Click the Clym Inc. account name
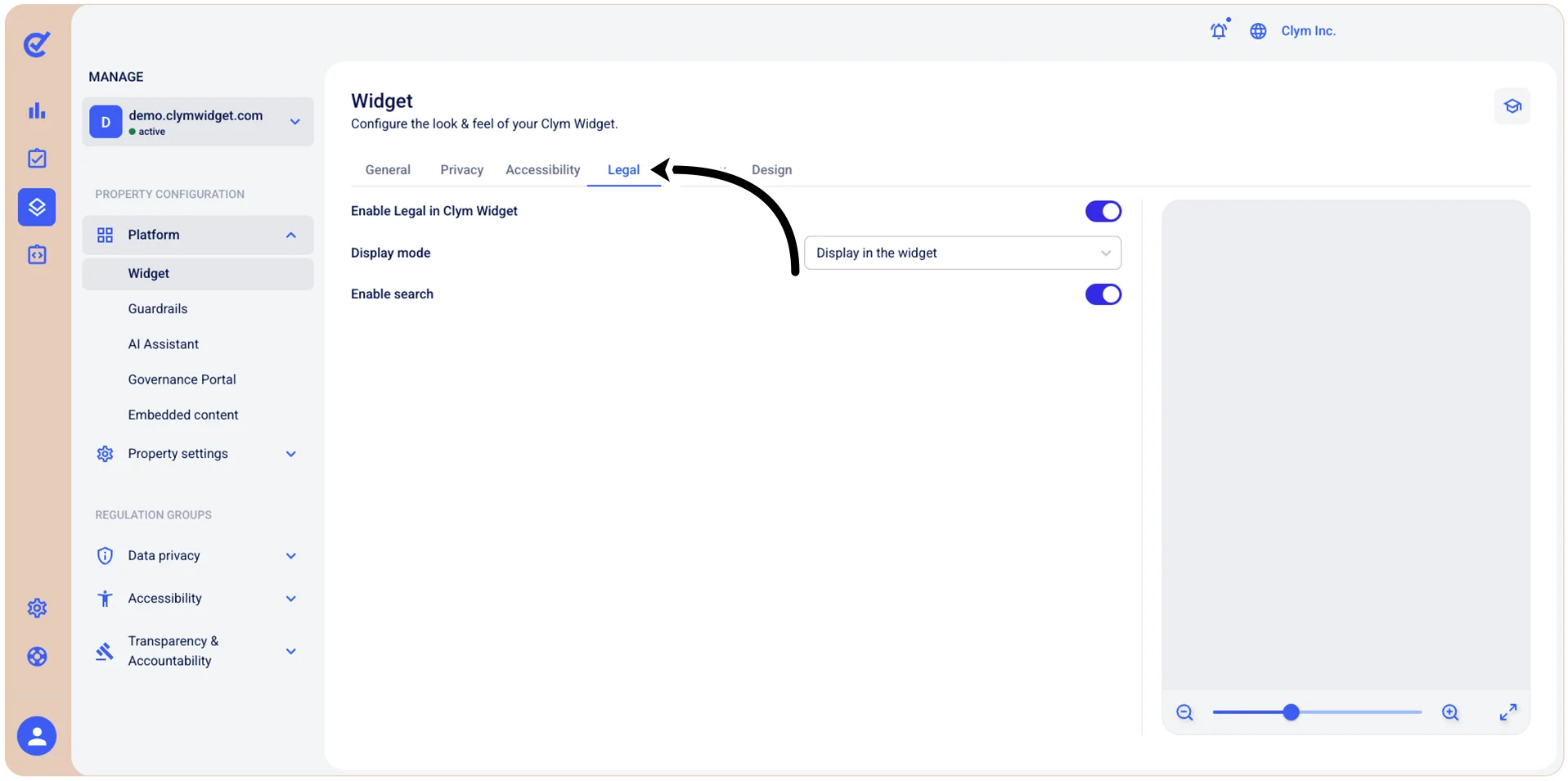Image resolution: width=1568 pixels, height=781 pixels. pyautogui.click(x=1308, y=31)
